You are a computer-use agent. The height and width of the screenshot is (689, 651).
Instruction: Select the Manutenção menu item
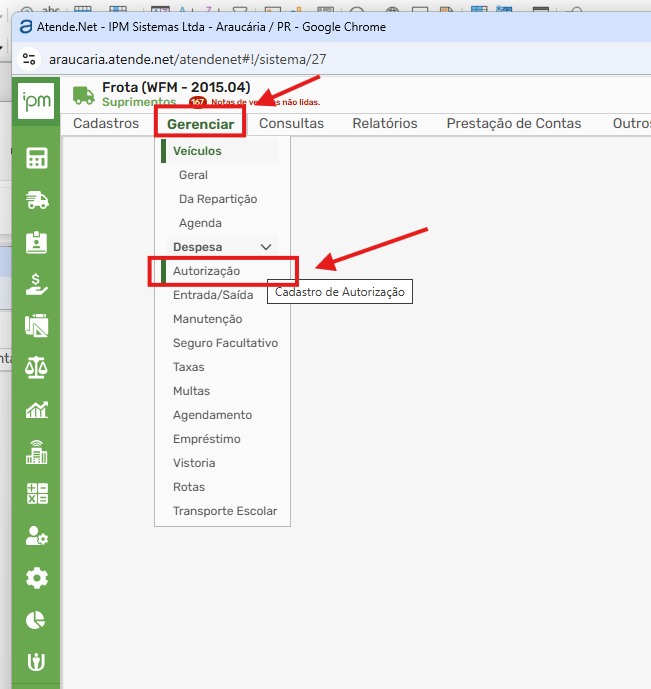tap(207, 319)
